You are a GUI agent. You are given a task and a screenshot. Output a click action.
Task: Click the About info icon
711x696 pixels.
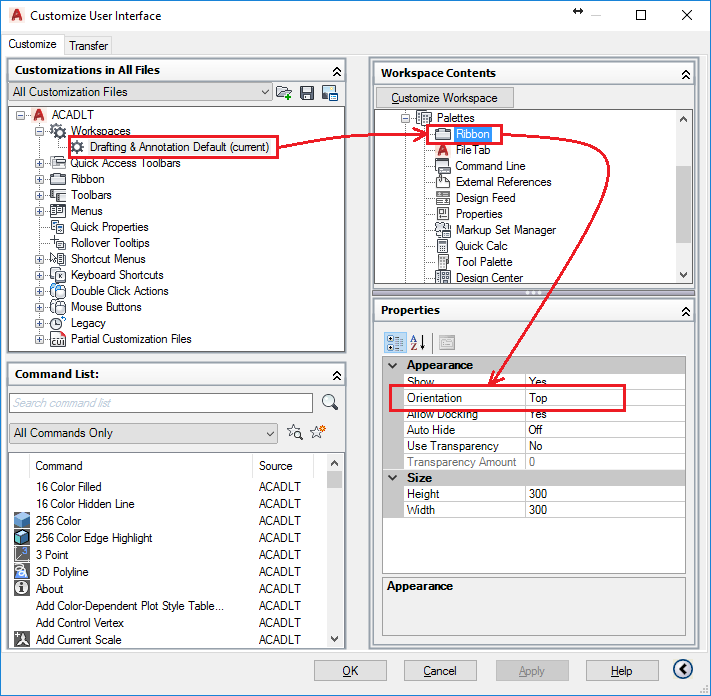point(22,588)
